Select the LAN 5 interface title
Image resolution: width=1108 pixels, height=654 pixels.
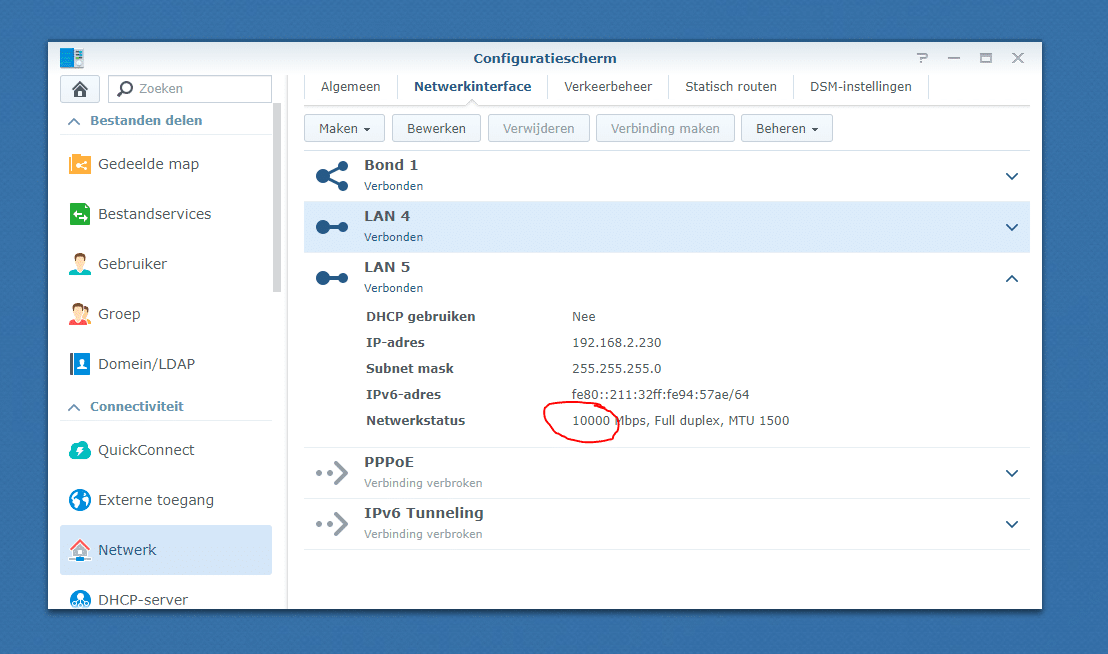[387, 267]
